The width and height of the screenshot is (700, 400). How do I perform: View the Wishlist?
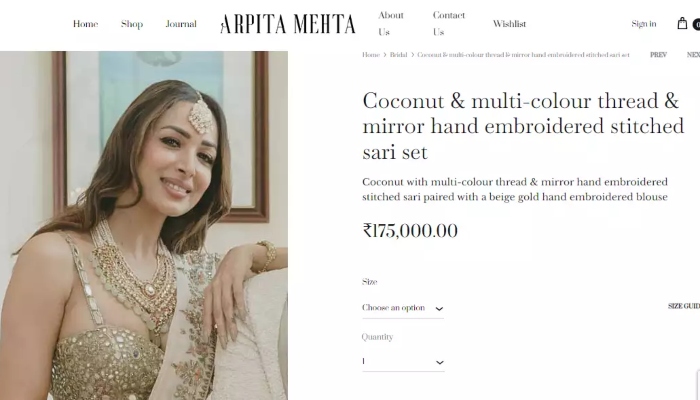pyautogui.click(x=509, y=24)
